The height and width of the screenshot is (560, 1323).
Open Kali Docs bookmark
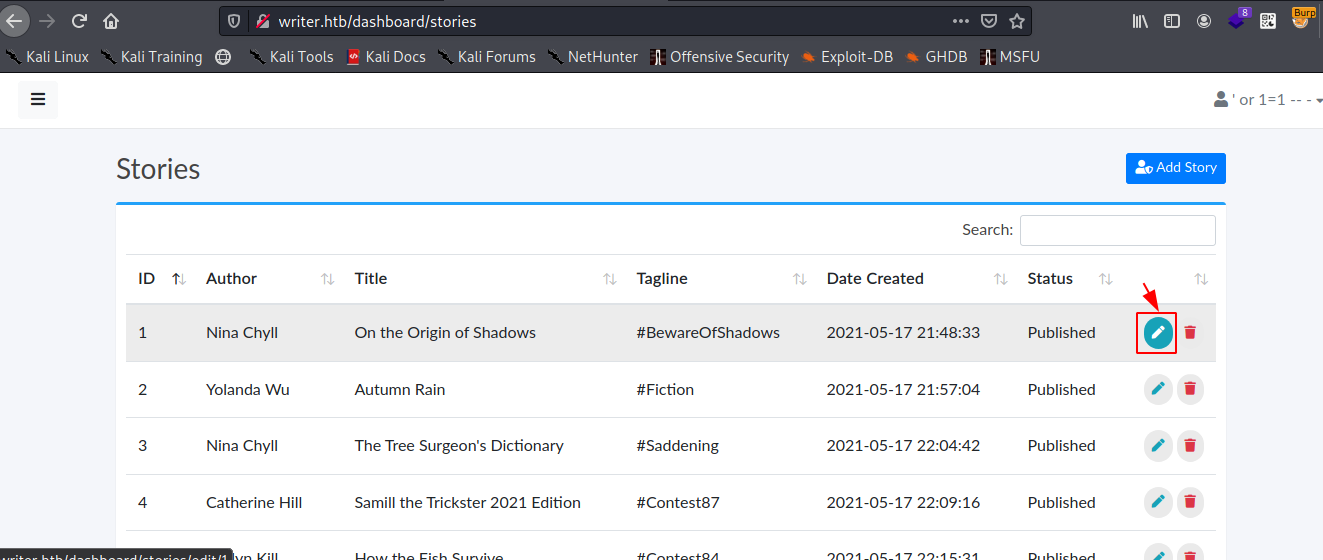coord(386,57)
